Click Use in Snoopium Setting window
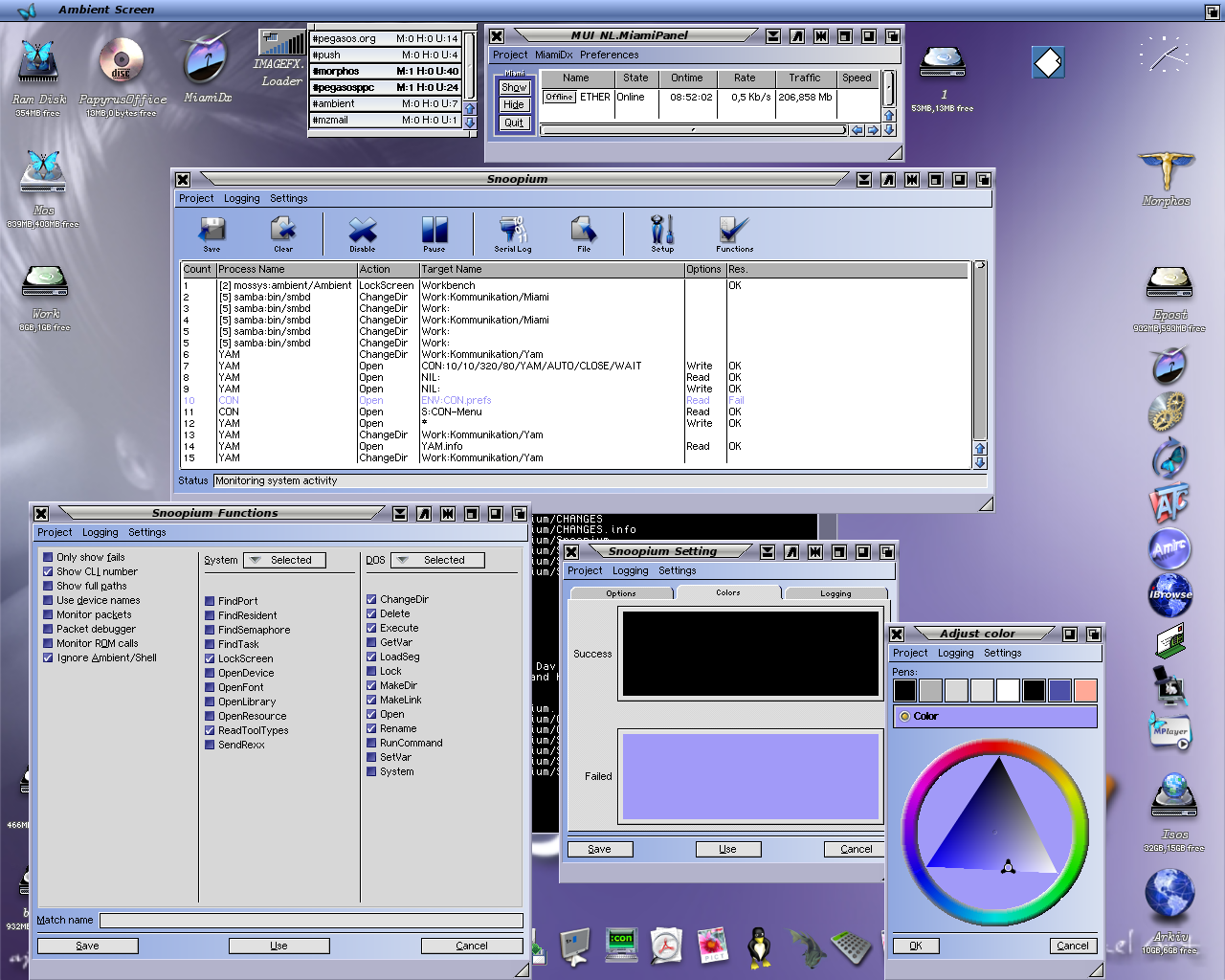This screenshot has height=980, width=1225. click(x=727, y=849)
